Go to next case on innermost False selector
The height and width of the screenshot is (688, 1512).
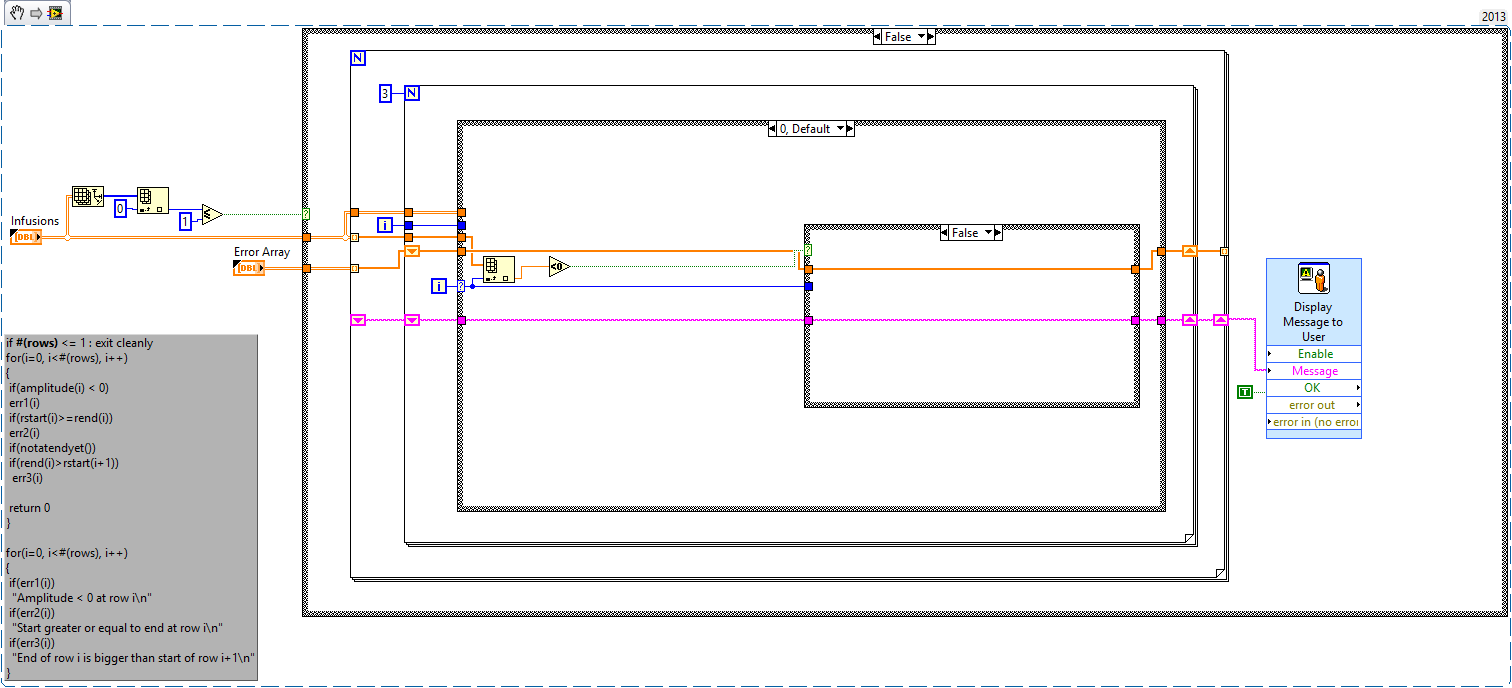[x=997, y=232]
